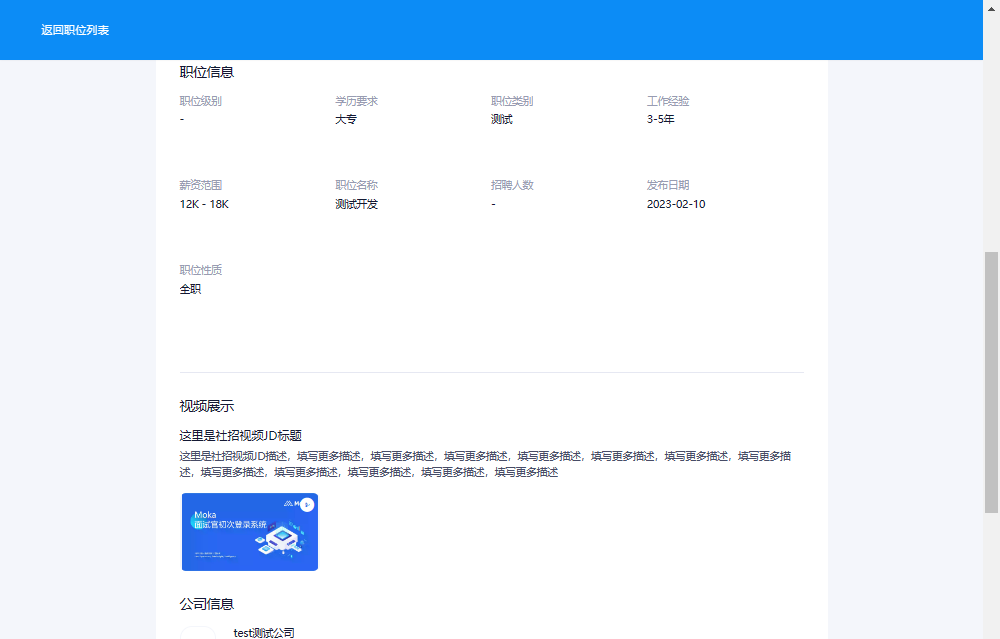Viewport: 1000px width, 639px height.
Task: Click the 全职 job nature value
Action: (190, 289)
